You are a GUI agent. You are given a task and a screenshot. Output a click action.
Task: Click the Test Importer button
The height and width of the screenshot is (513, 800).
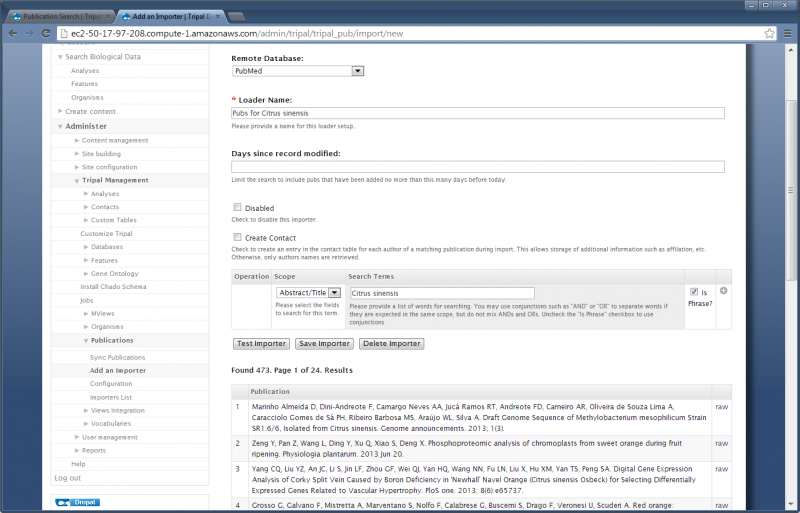[261, 344]
